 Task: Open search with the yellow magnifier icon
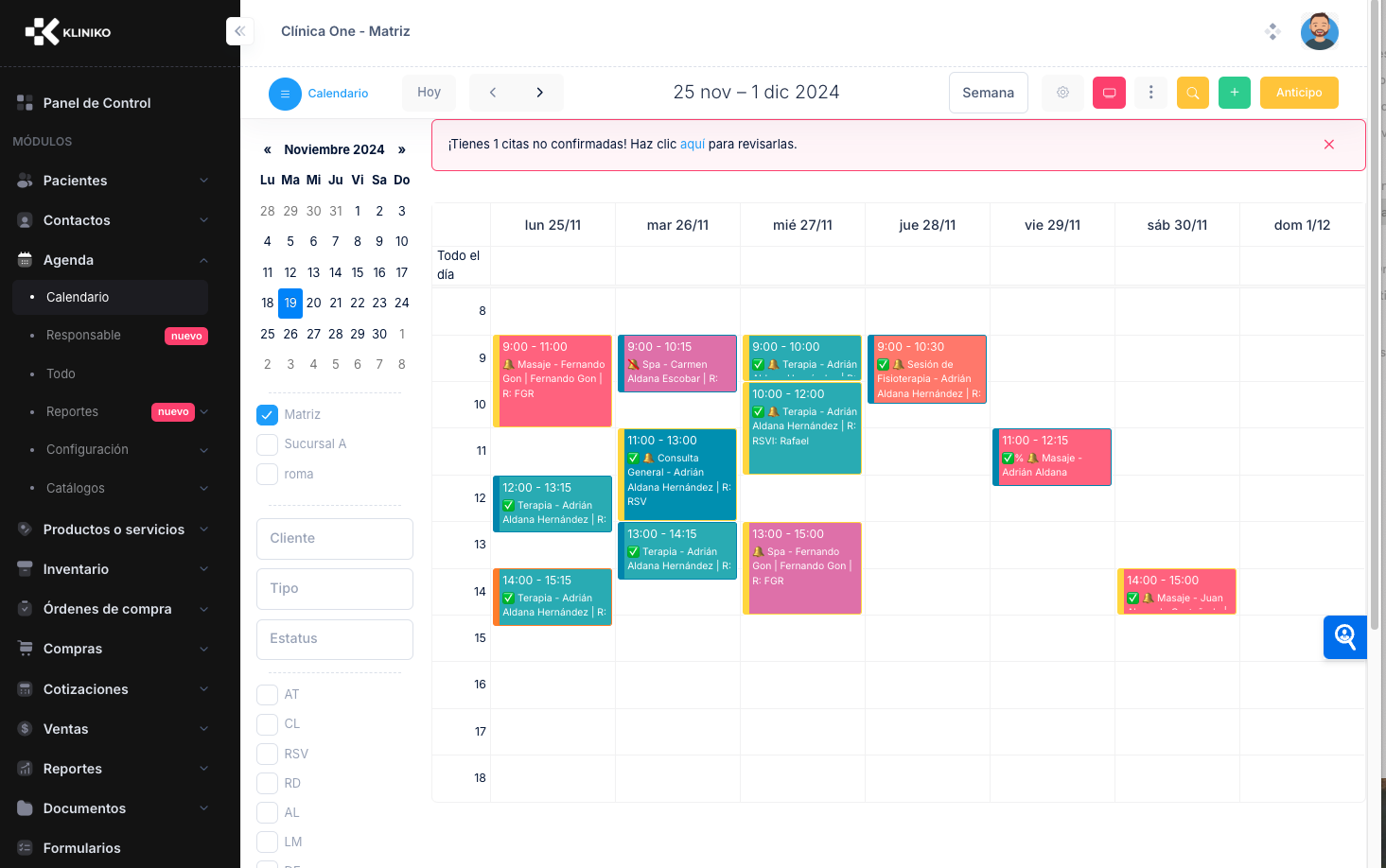[x=1192, y=92]
